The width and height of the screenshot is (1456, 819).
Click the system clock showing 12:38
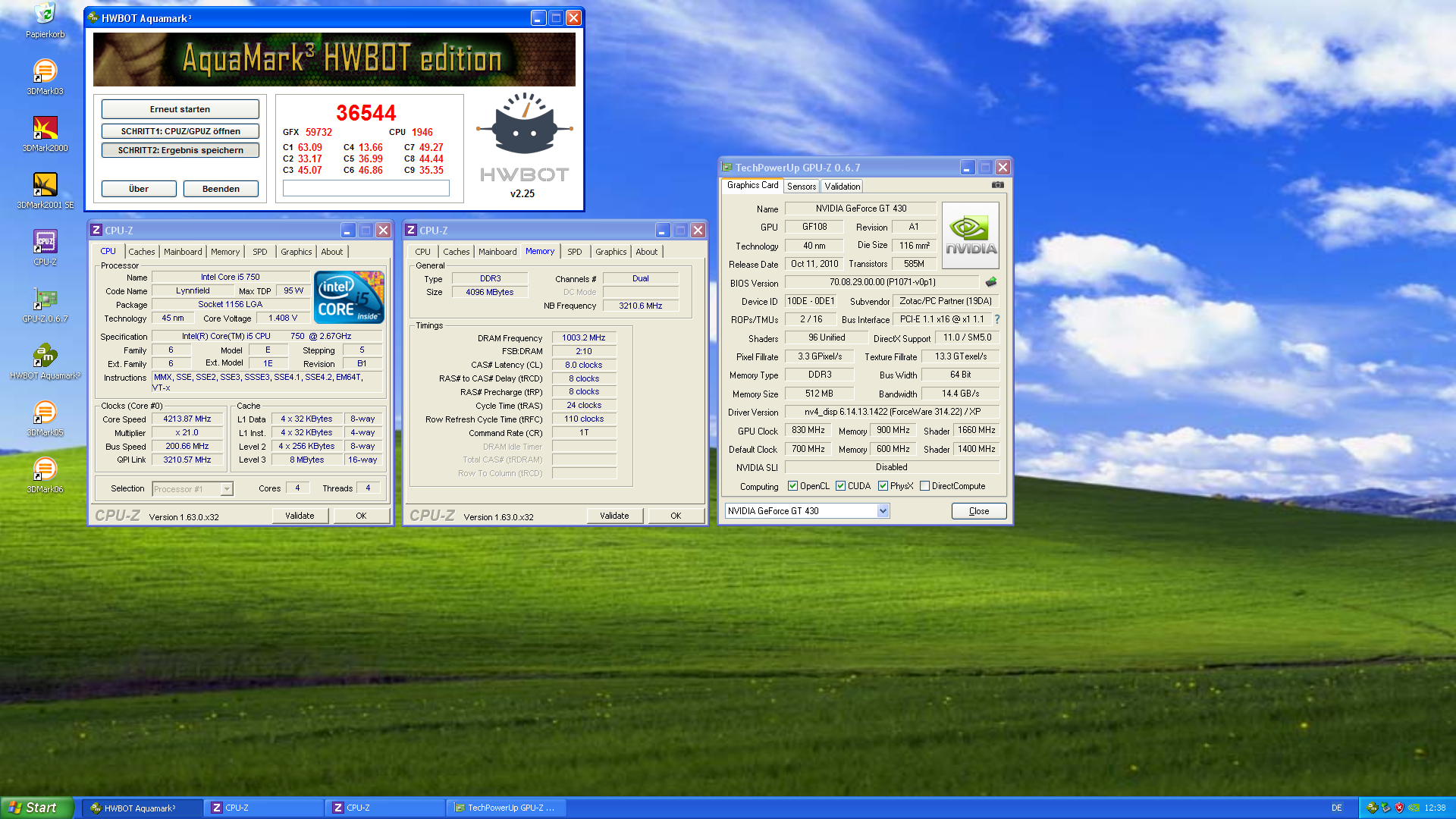[1435, 808]
